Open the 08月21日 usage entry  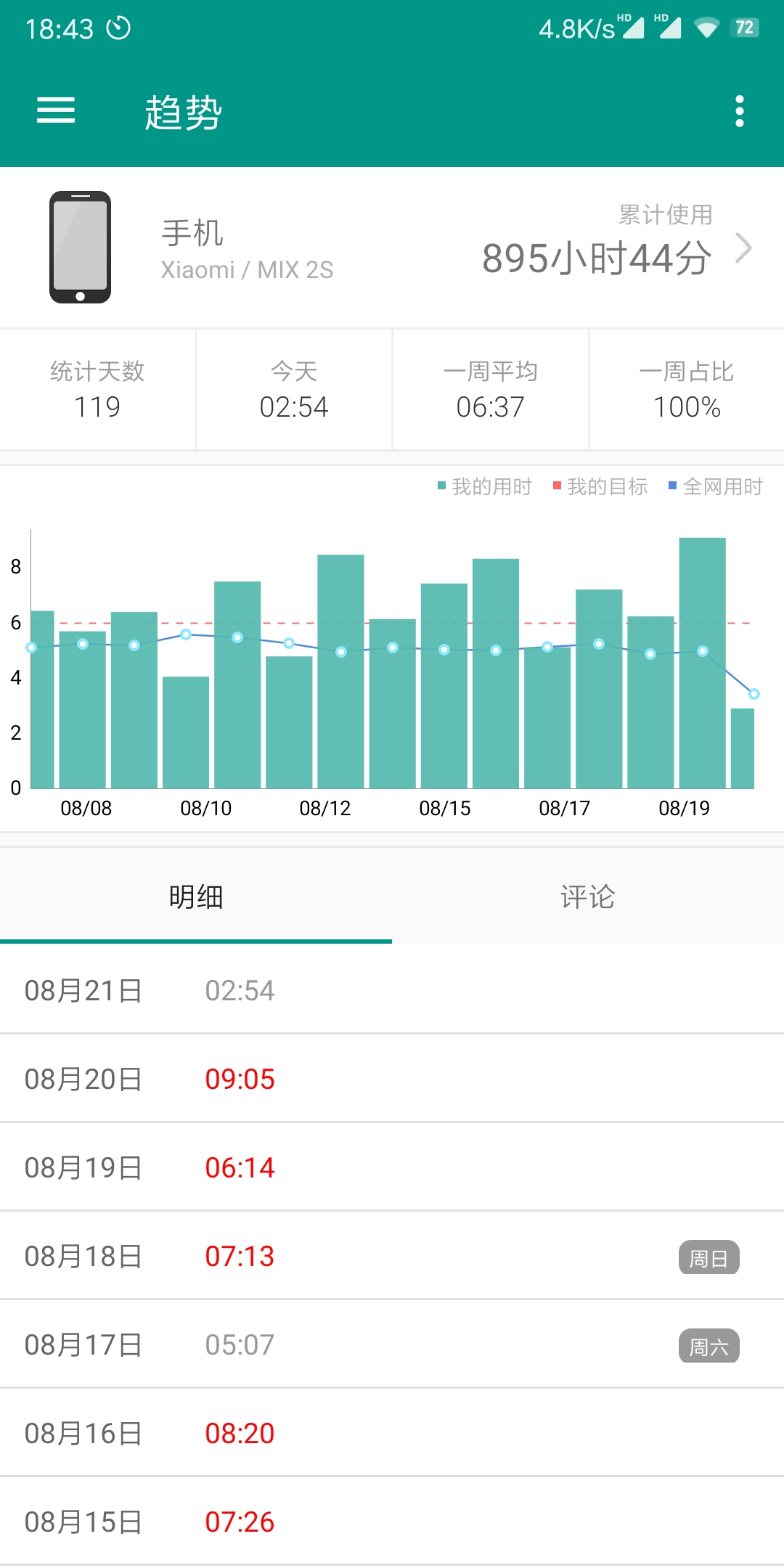coord(392,990)
